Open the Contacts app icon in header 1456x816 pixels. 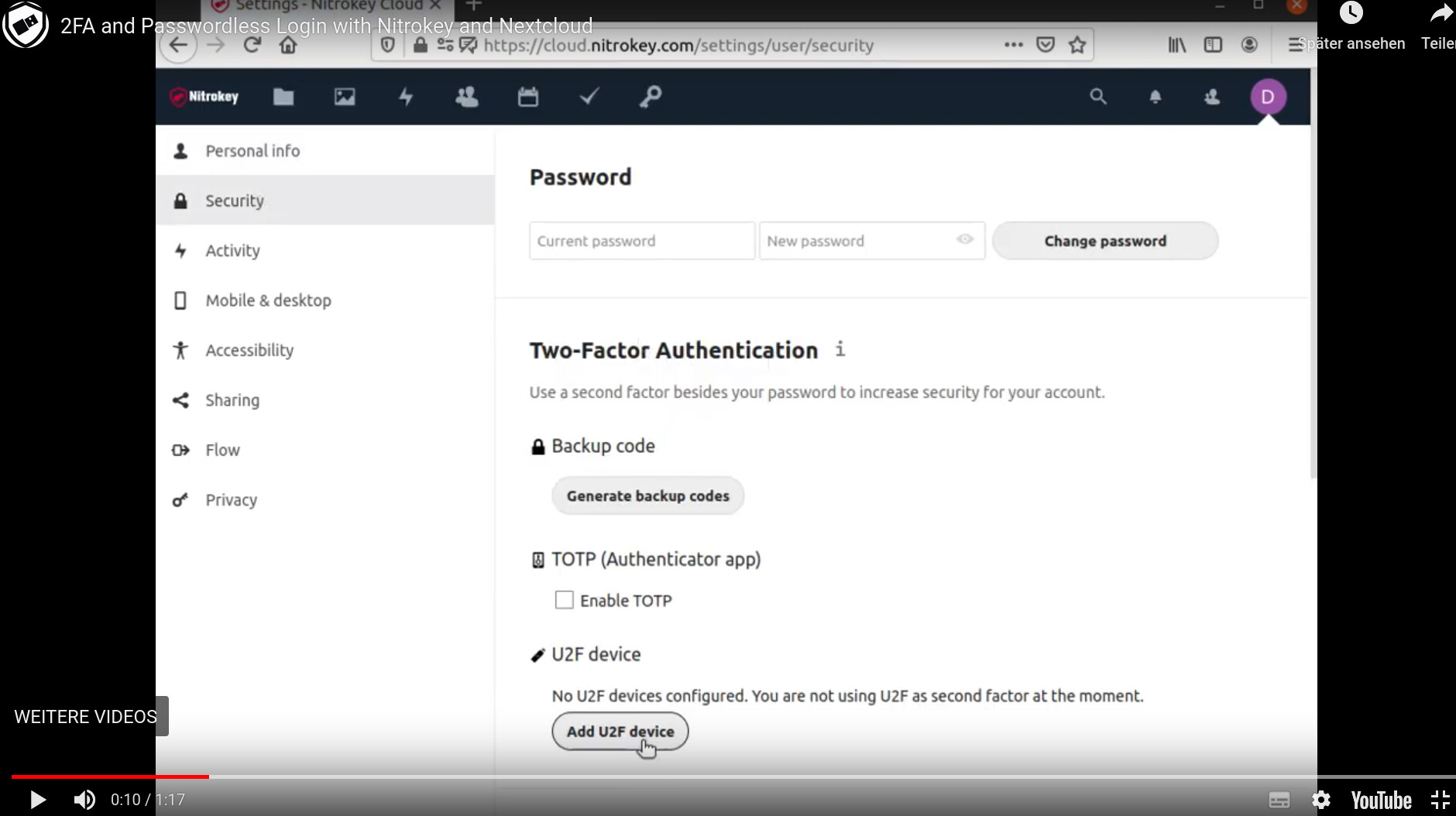pos(467,97)
